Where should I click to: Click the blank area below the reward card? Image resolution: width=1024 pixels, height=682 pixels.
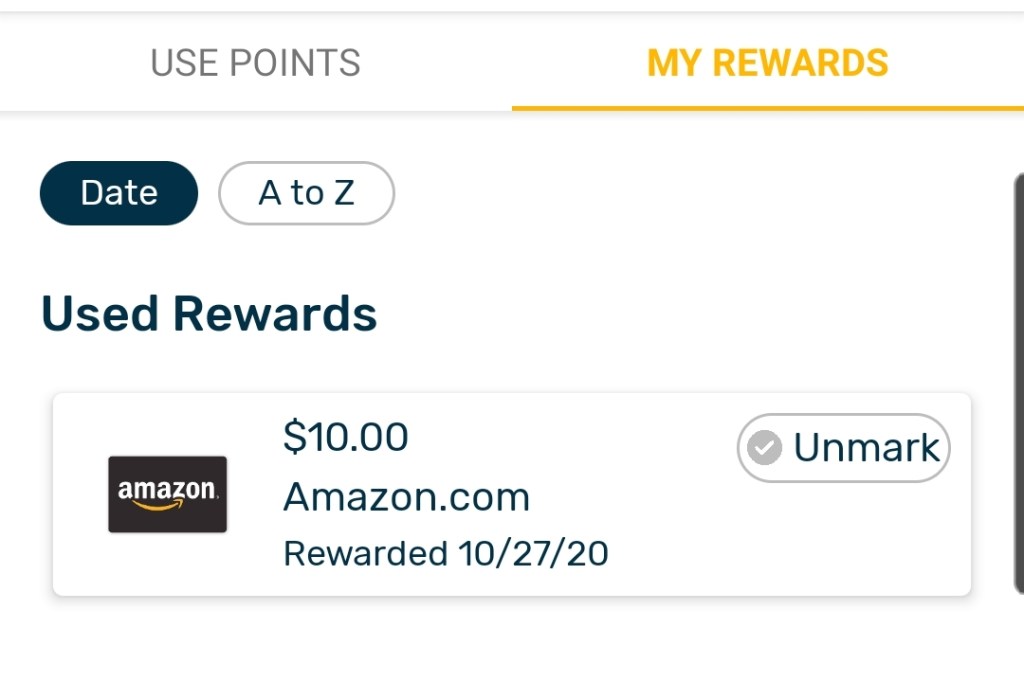pyautogui.click(x=500, y=645)
